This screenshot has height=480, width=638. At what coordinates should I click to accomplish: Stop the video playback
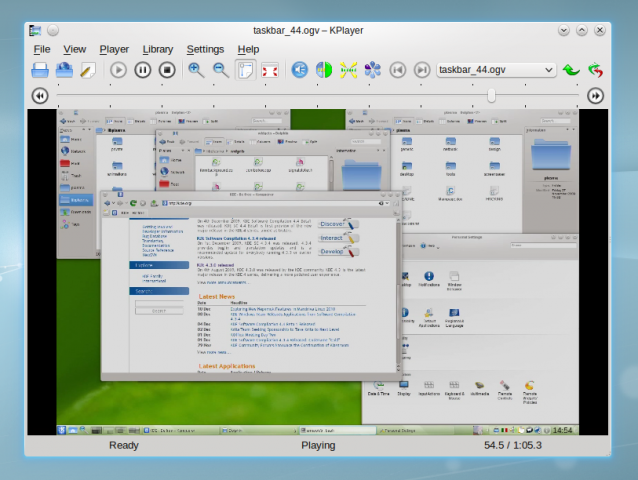[x=167, y=70]
